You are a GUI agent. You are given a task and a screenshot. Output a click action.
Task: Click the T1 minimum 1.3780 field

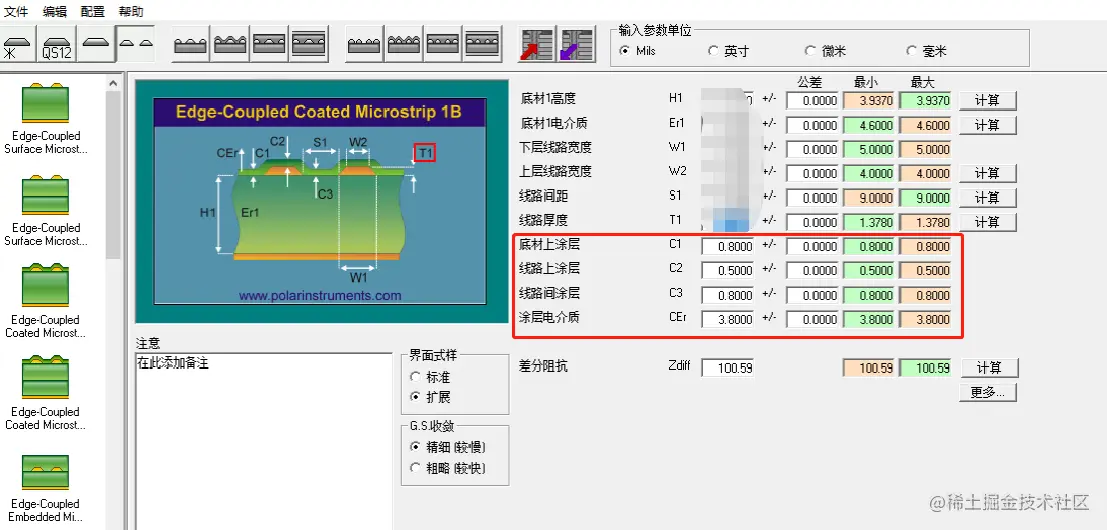tap(869, 222)
